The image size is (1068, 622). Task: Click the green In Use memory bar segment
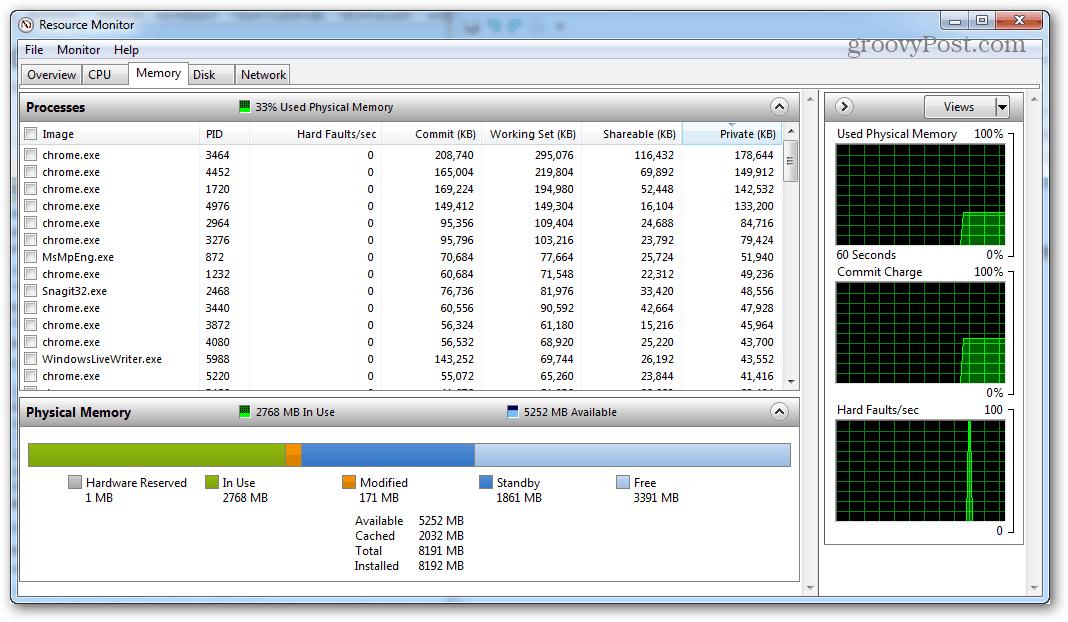pyautogui.click(x=157, y=455)
